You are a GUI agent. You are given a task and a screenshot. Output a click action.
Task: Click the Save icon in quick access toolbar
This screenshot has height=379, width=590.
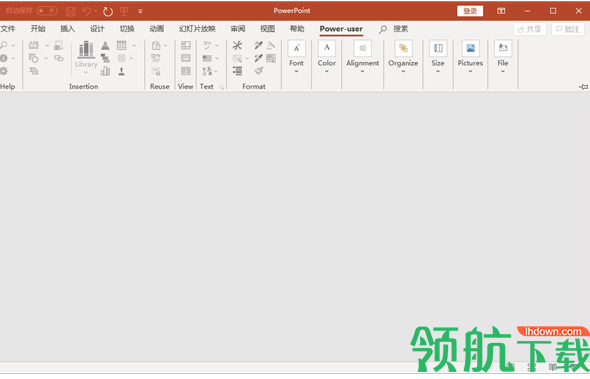pyautogui.click(x=70, y=11)
